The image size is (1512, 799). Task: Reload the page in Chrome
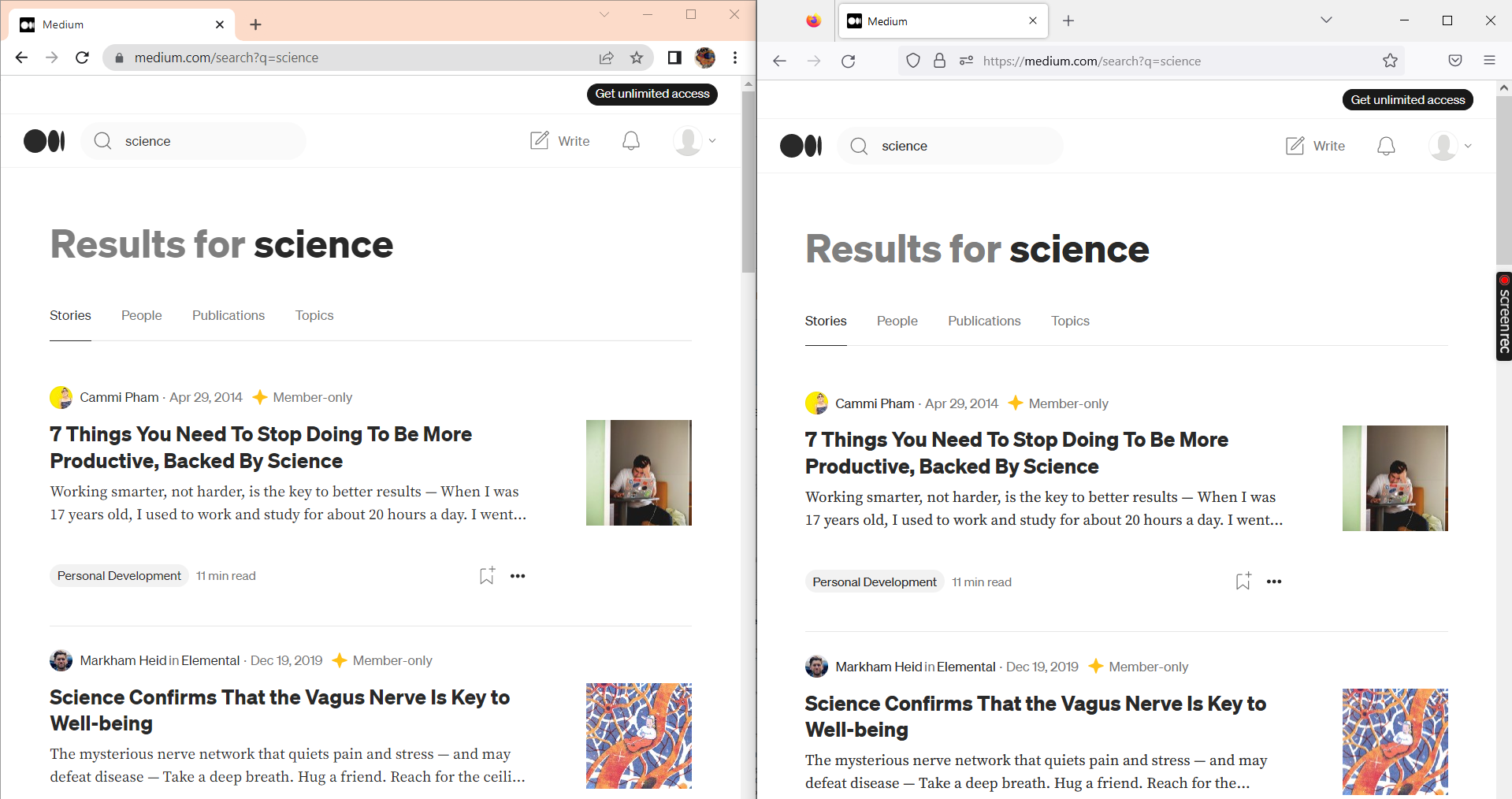pos(82,58)
